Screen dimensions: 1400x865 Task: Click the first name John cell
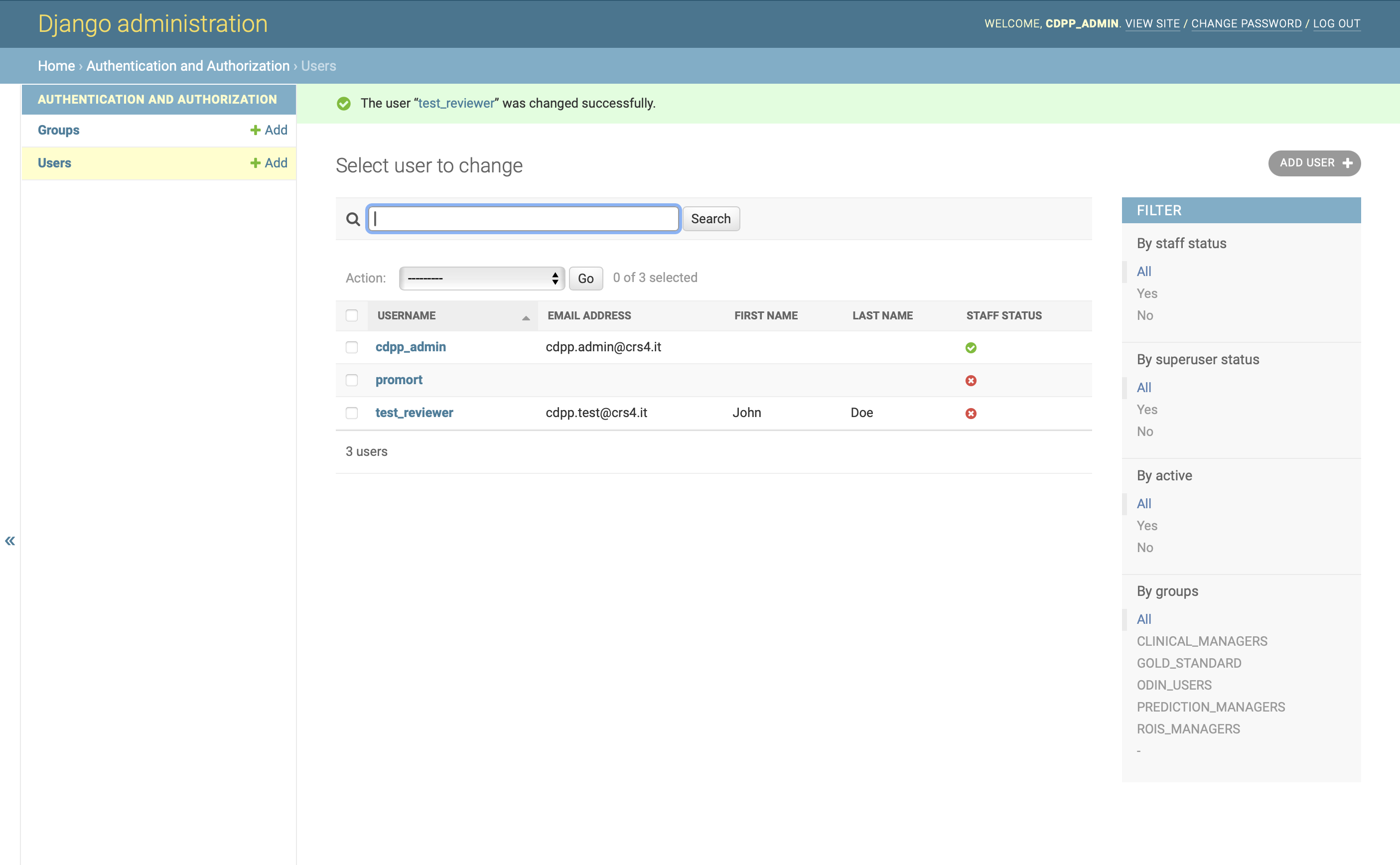point(746,413)
